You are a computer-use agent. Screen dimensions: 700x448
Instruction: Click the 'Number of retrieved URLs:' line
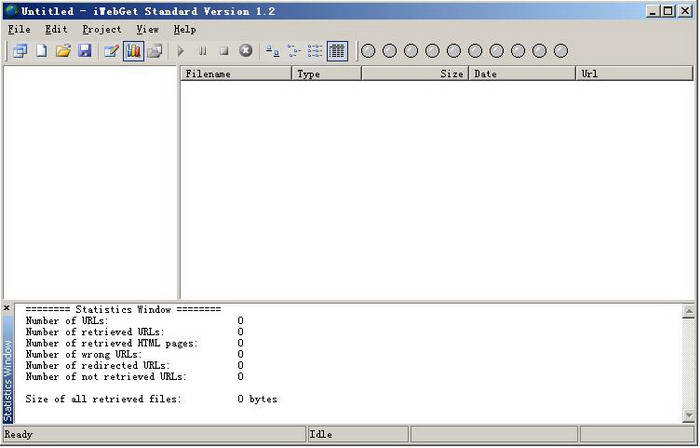pyautogui.click(x=95, y=332)
